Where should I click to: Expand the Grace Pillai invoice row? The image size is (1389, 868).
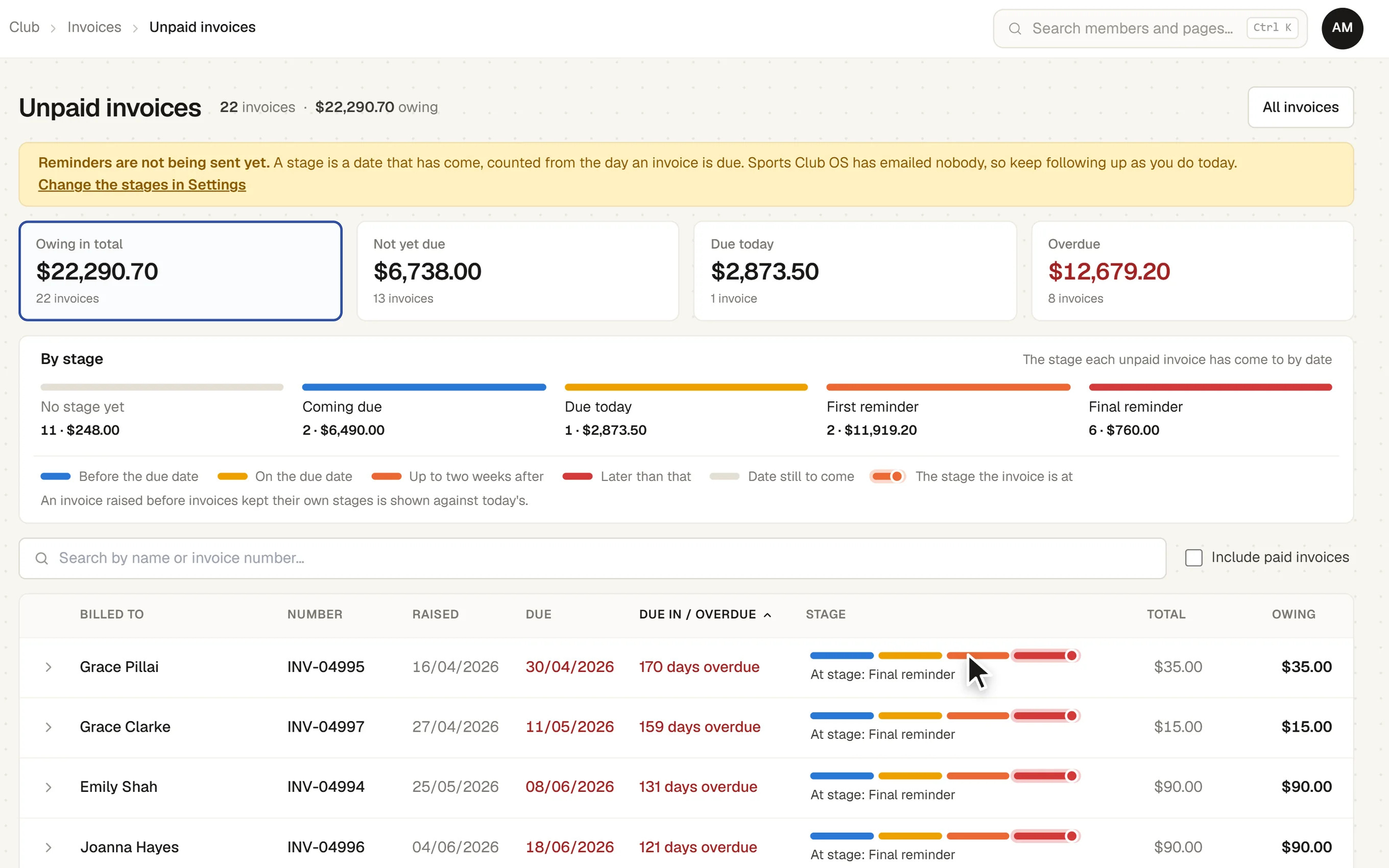[49, 667]
